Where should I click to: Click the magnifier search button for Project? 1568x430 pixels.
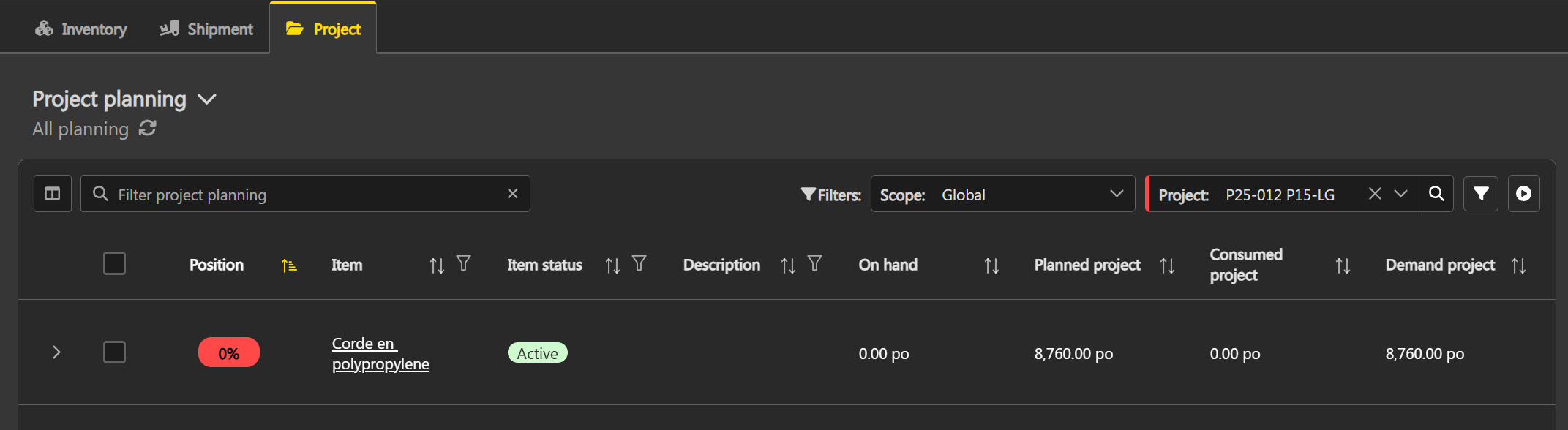point(1436,194)
